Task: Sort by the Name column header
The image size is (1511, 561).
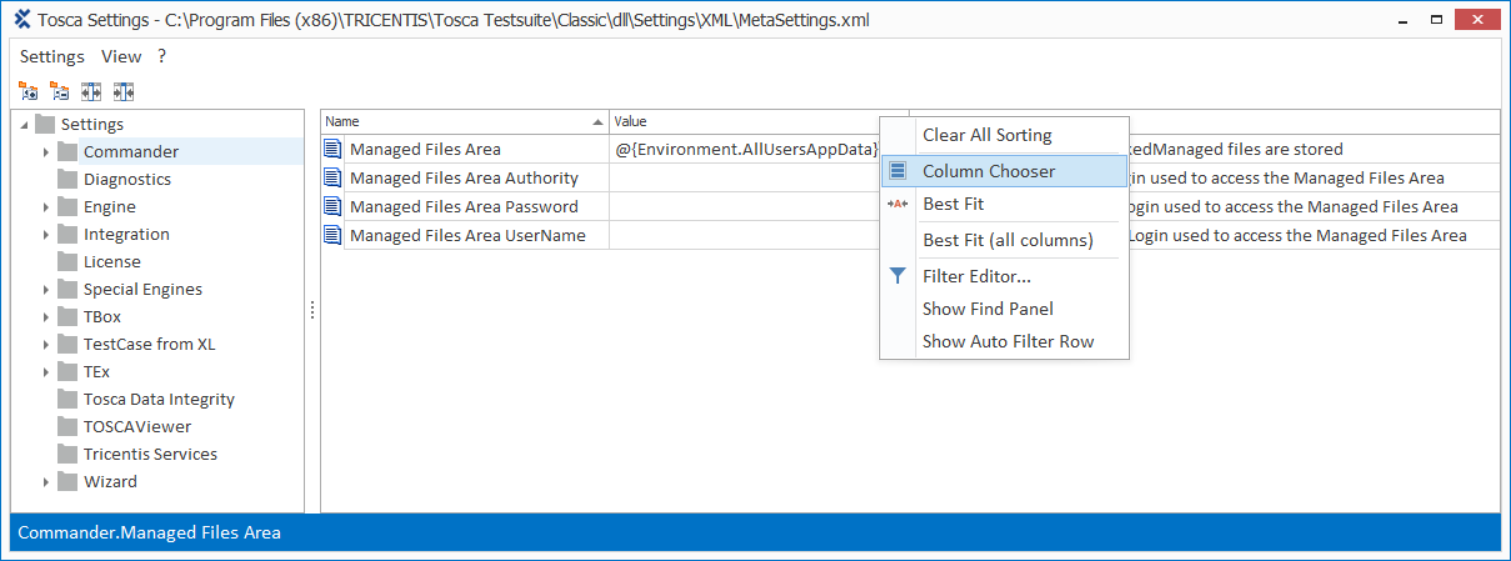Action: pos(460,122)
